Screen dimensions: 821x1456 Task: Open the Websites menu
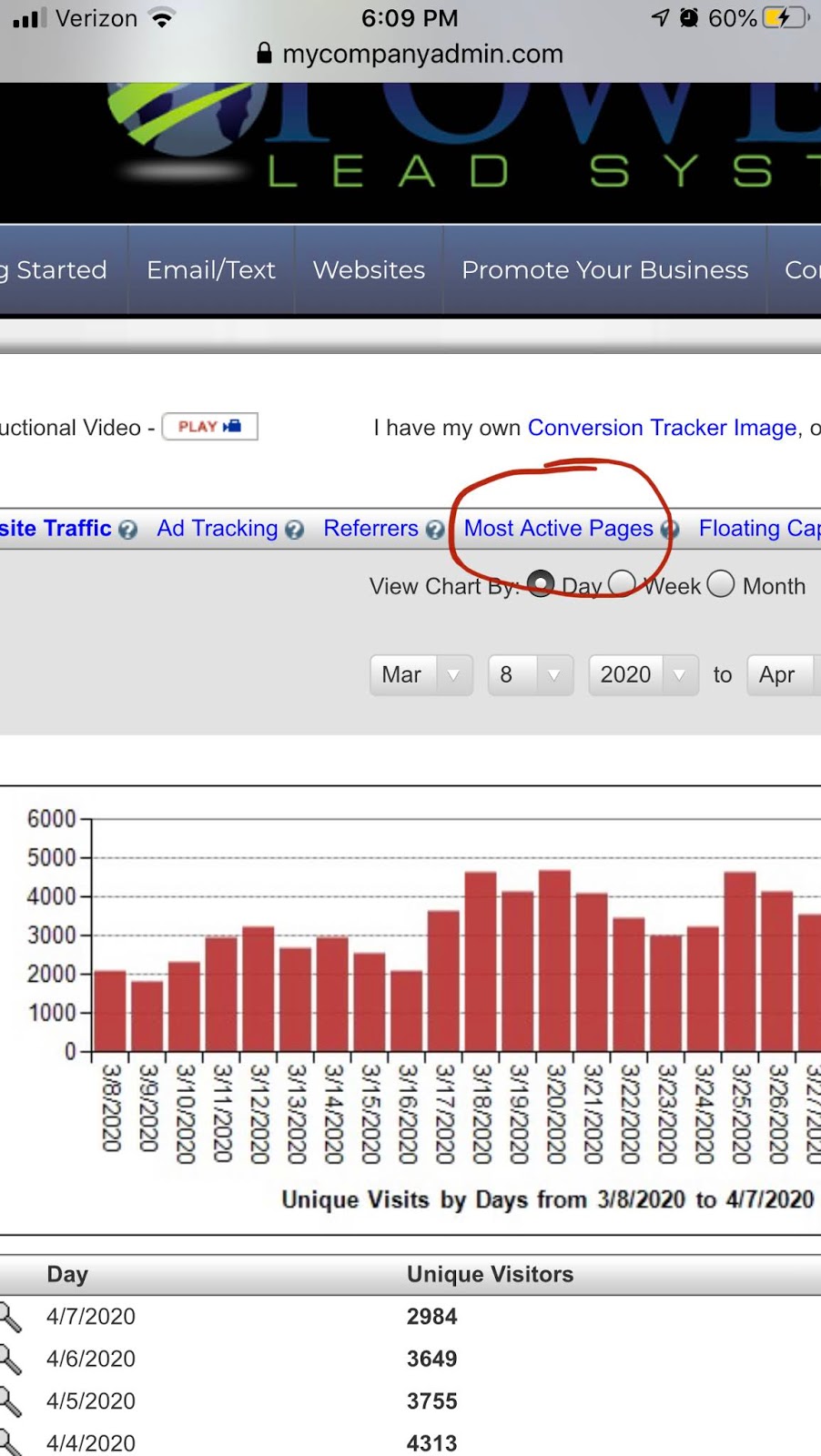[x=369, y=270]
